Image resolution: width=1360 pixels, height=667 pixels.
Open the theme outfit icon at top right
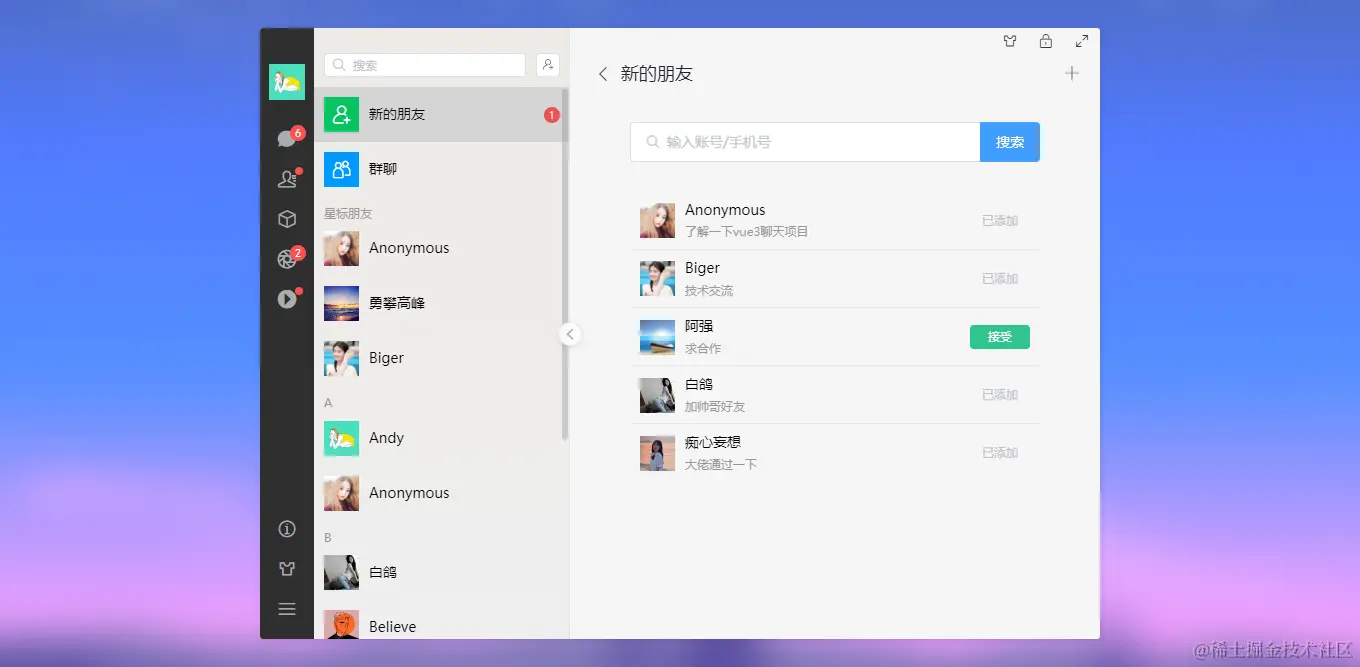pyautogui.click(x=1009, y=41)
